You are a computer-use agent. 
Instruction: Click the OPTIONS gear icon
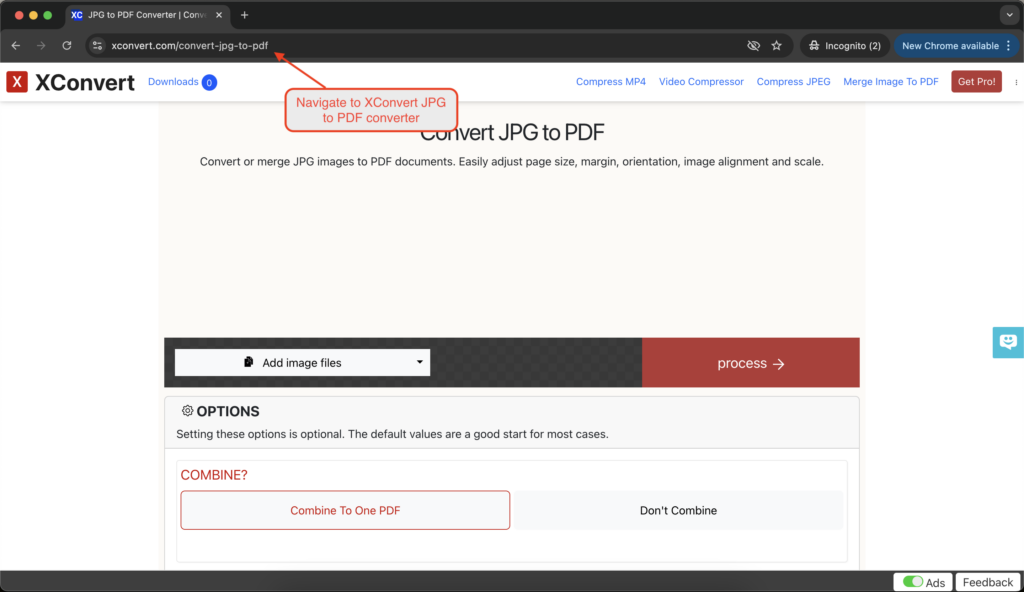(187, 411)
